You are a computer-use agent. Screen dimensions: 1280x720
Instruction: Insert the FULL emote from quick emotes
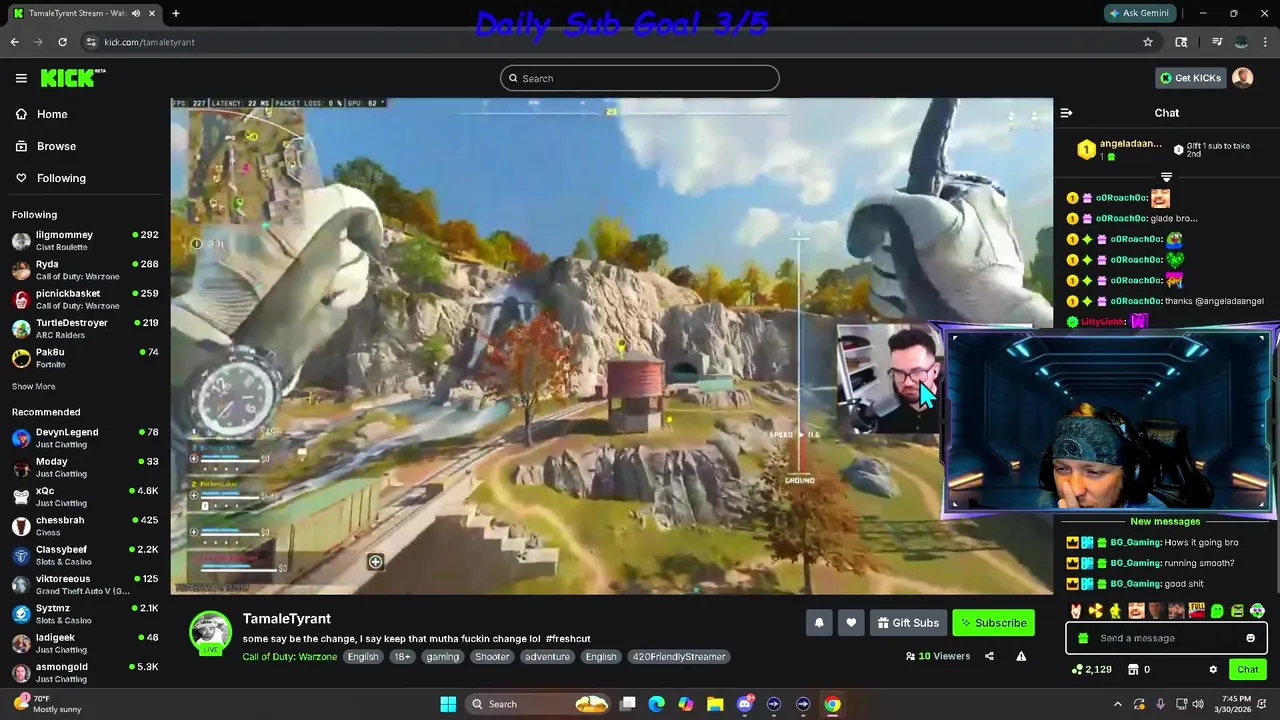1196,610
